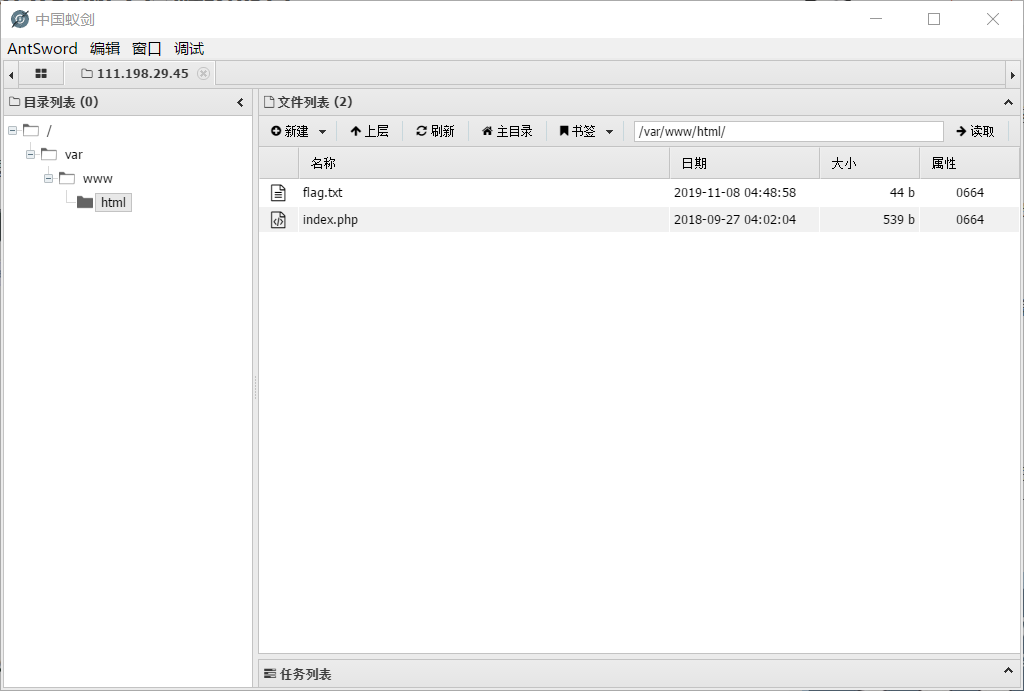Screen dimensions: 1024x691
Task: Close the 111.198.29.45 tab
Action: 203,73
